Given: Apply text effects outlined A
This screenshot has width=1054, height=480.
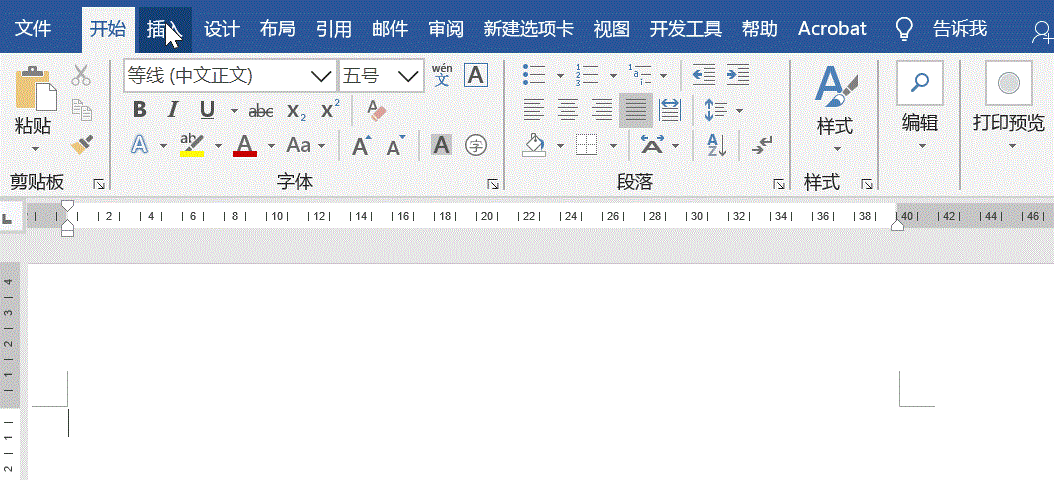Looking at the screenshot, I should (x=139, y=145).
